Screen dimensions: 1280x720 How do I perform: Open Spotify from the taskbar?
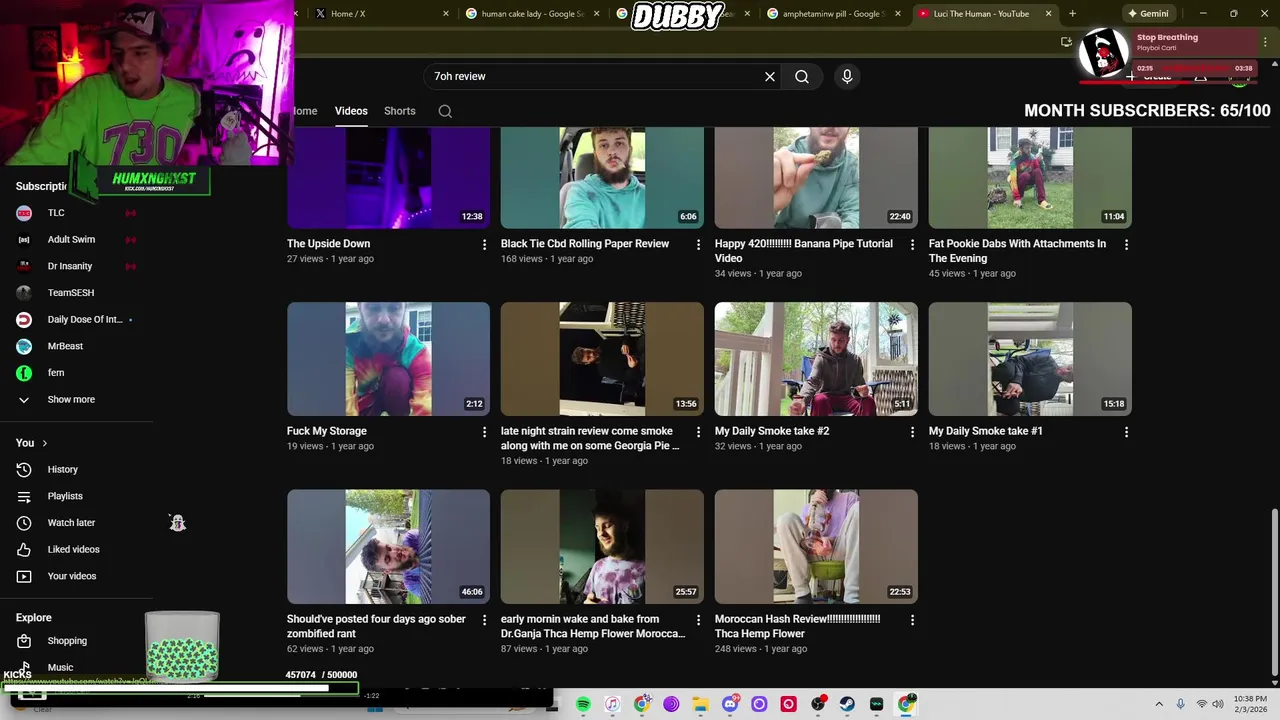pos(583,704)
